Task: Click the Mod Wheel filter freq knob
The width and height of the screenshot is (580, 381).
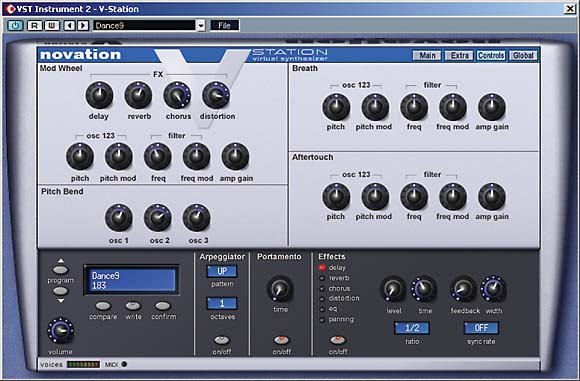Action: pos(158,157)
